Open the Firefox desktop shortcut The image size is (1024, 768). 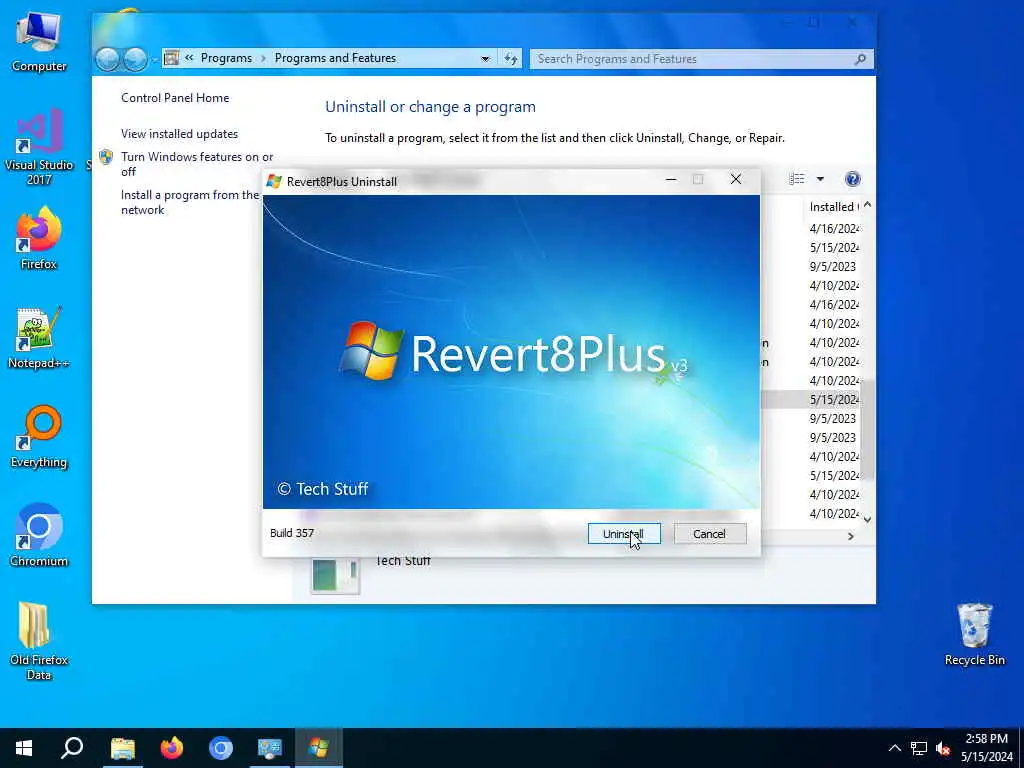point(39,238)
